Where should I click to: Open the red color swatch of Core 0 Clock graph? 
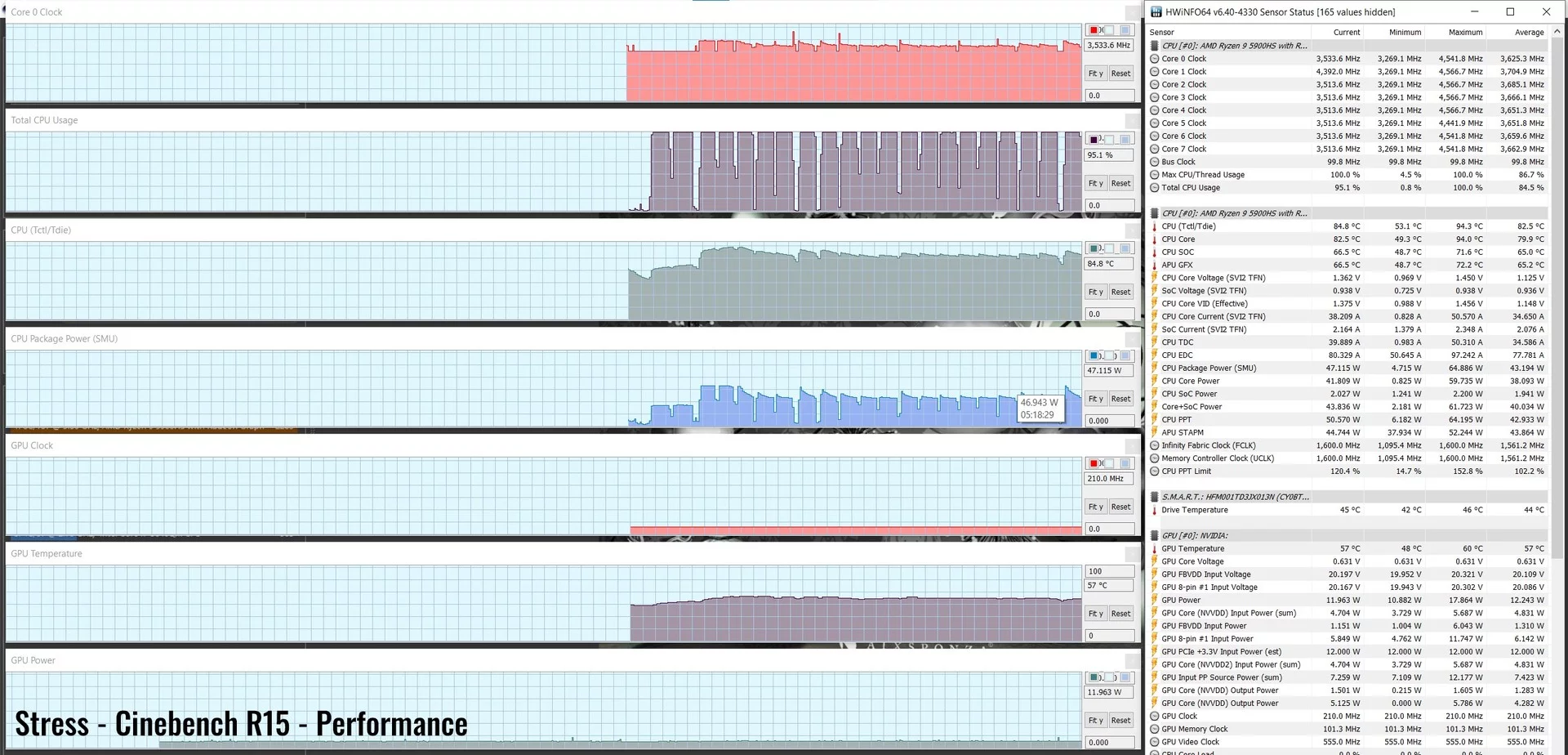click(x=1094, y=30)
